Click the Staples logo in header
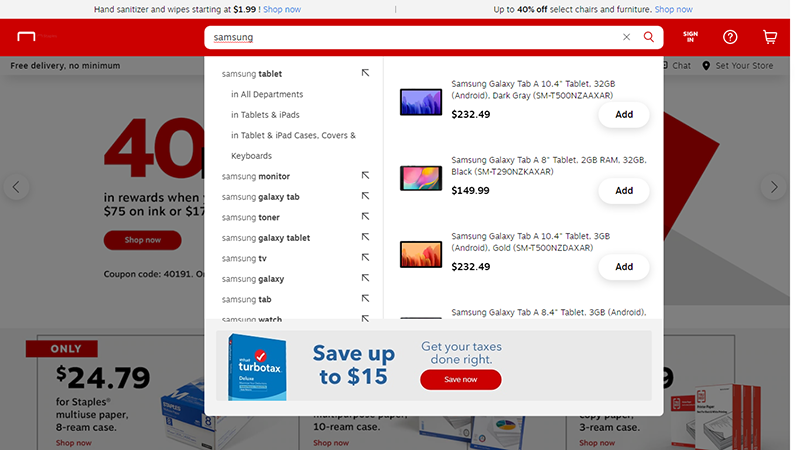Screen dimensions: 800x450 27,37
